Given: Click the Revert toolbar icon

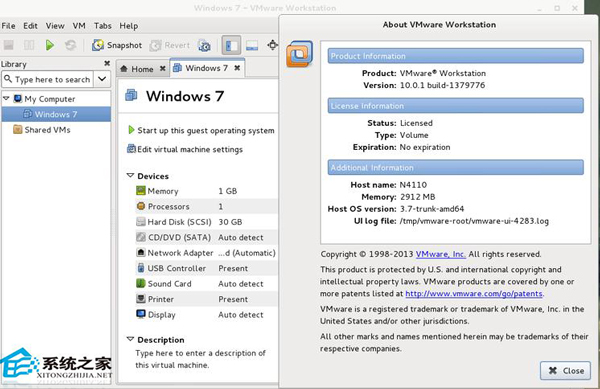Looking at the screenshot, I should [155, 46].
